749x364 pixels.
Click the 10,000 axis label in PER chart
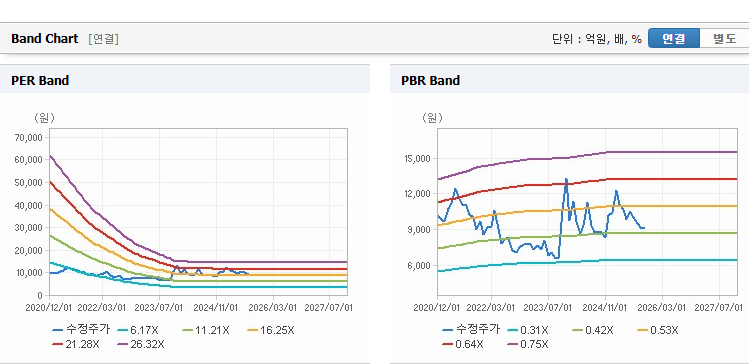30,273
